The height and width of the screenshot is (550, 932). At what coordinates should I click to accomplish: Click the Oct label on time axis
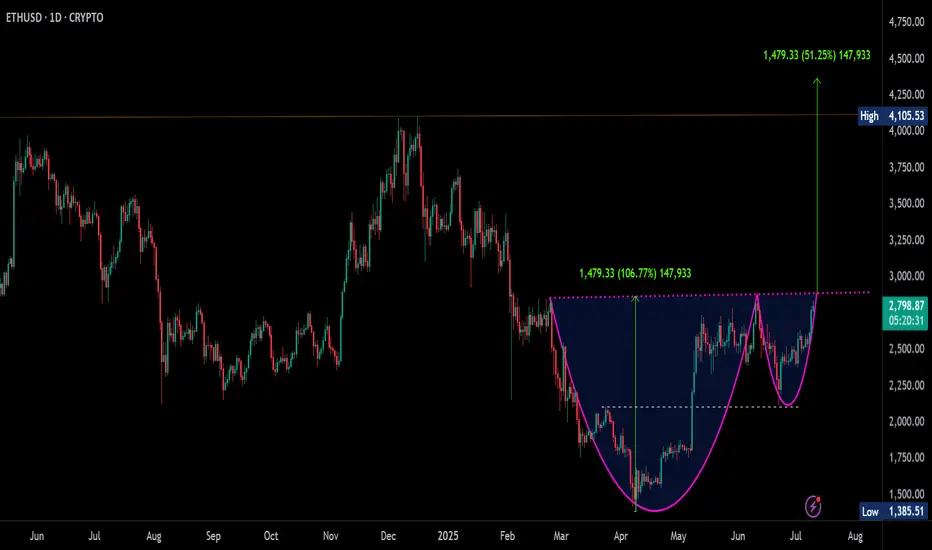[x=271, y=536]
